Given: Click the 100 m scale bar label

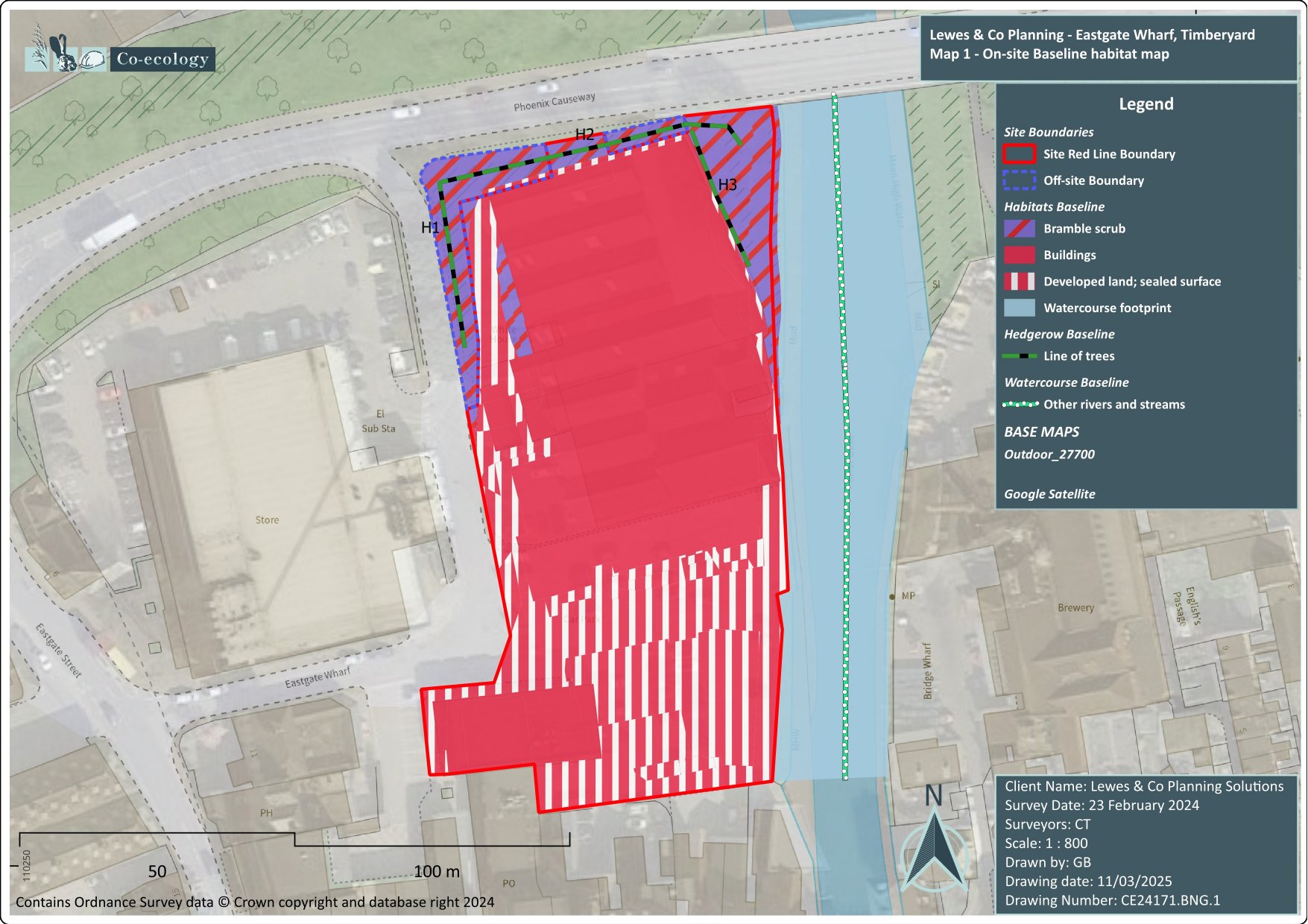Looking at the screenshot, I should pos(437,871).
